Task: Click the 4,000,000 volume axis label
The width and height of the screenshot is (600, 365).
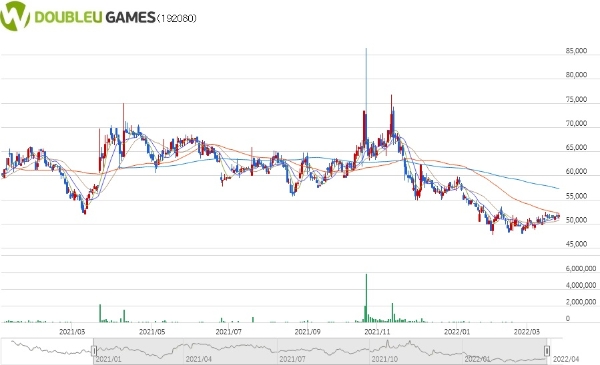Action: [x=581, y=285]
